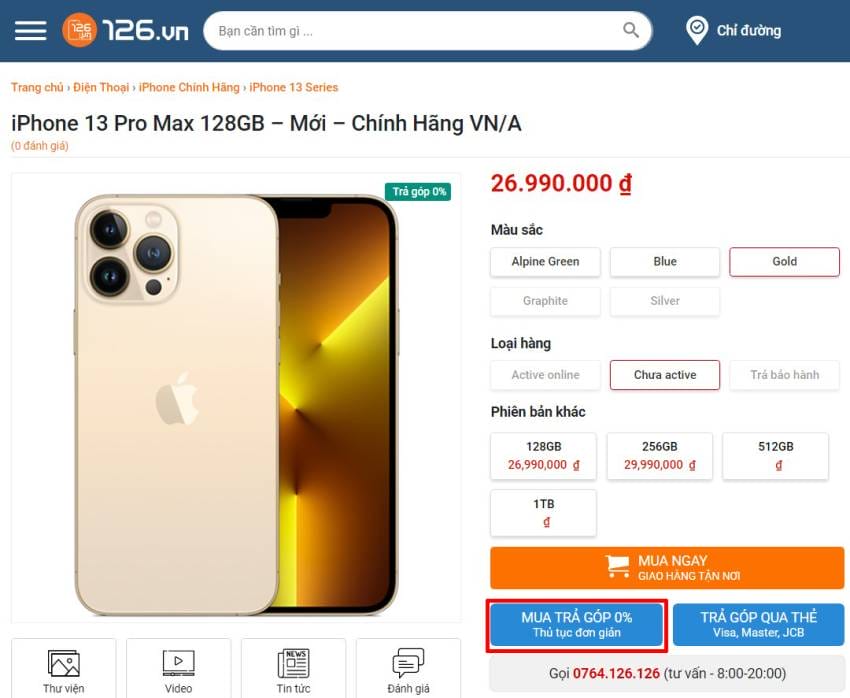Screen dimensions: 850x698
Task: Open the Video icon tab
Action: tap(178, 663)
